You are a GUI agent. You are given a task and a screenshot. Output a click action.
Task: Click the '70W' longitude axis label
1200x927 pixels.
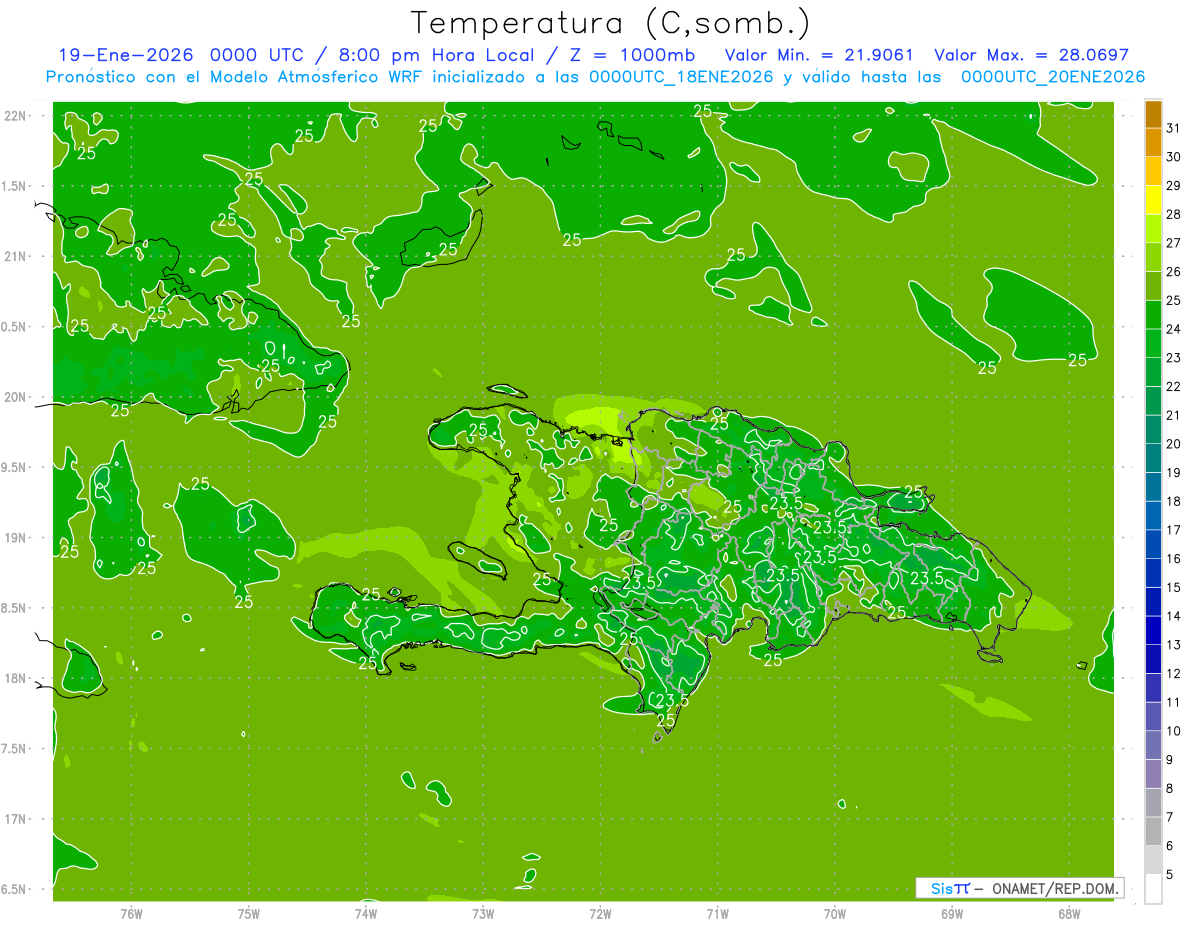[835, 913]
